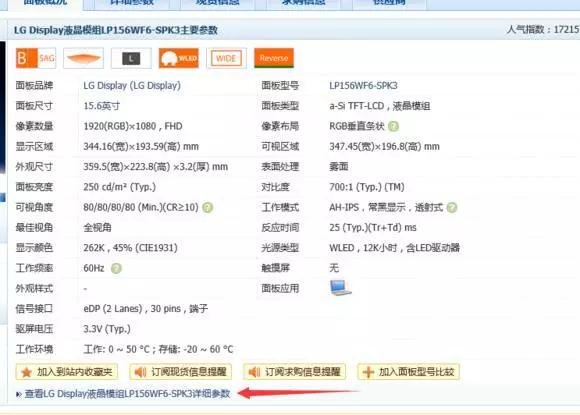The image size is (580, 415).
Task: Click the 面板品牌 row label
Action: [x=34, y=86]
